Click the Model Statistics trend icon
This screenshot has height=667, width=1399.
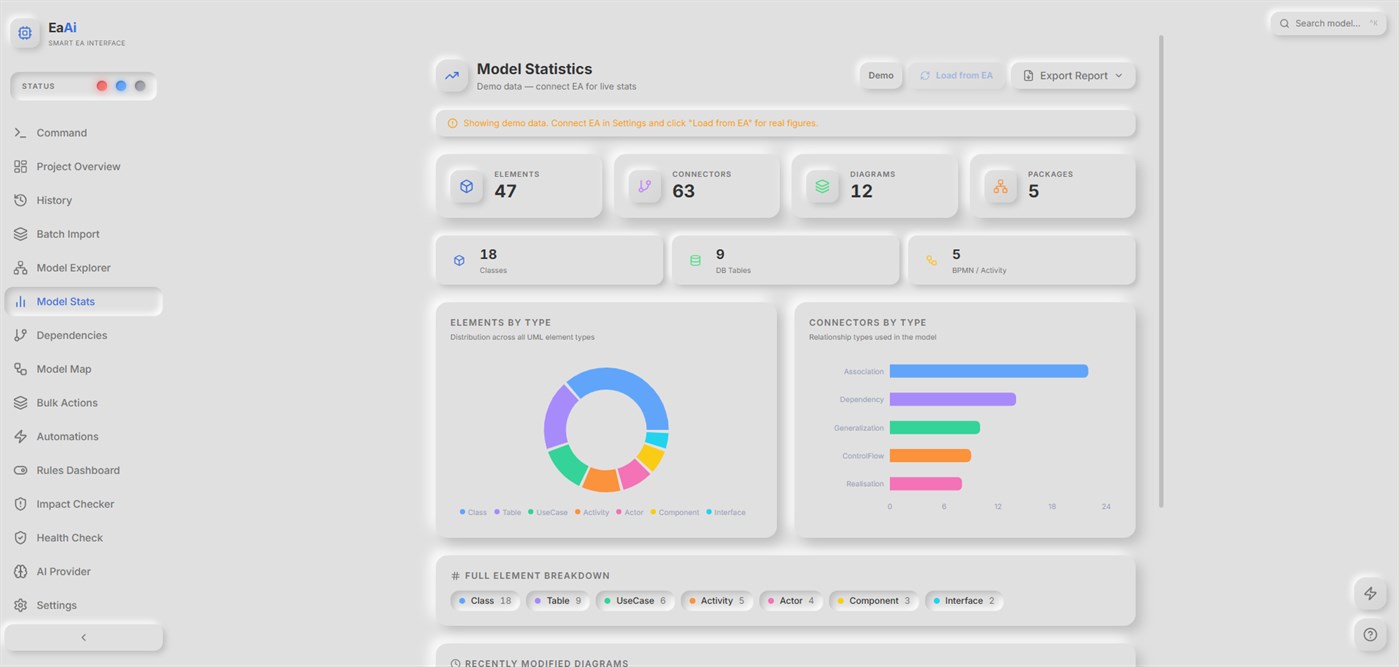452,76
